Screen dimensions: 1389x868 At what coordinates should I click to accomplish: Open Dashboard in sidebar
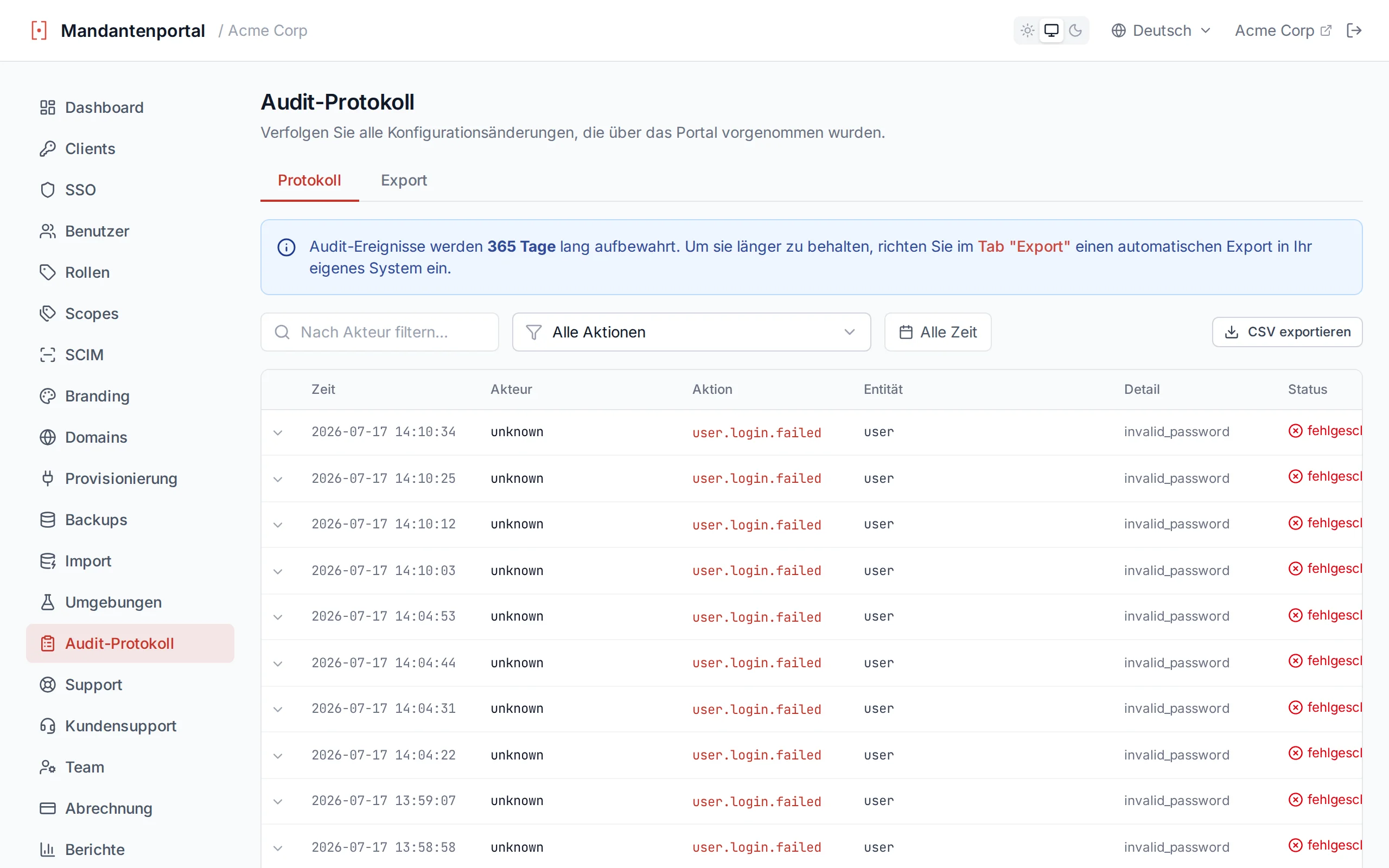click(130, 107)
